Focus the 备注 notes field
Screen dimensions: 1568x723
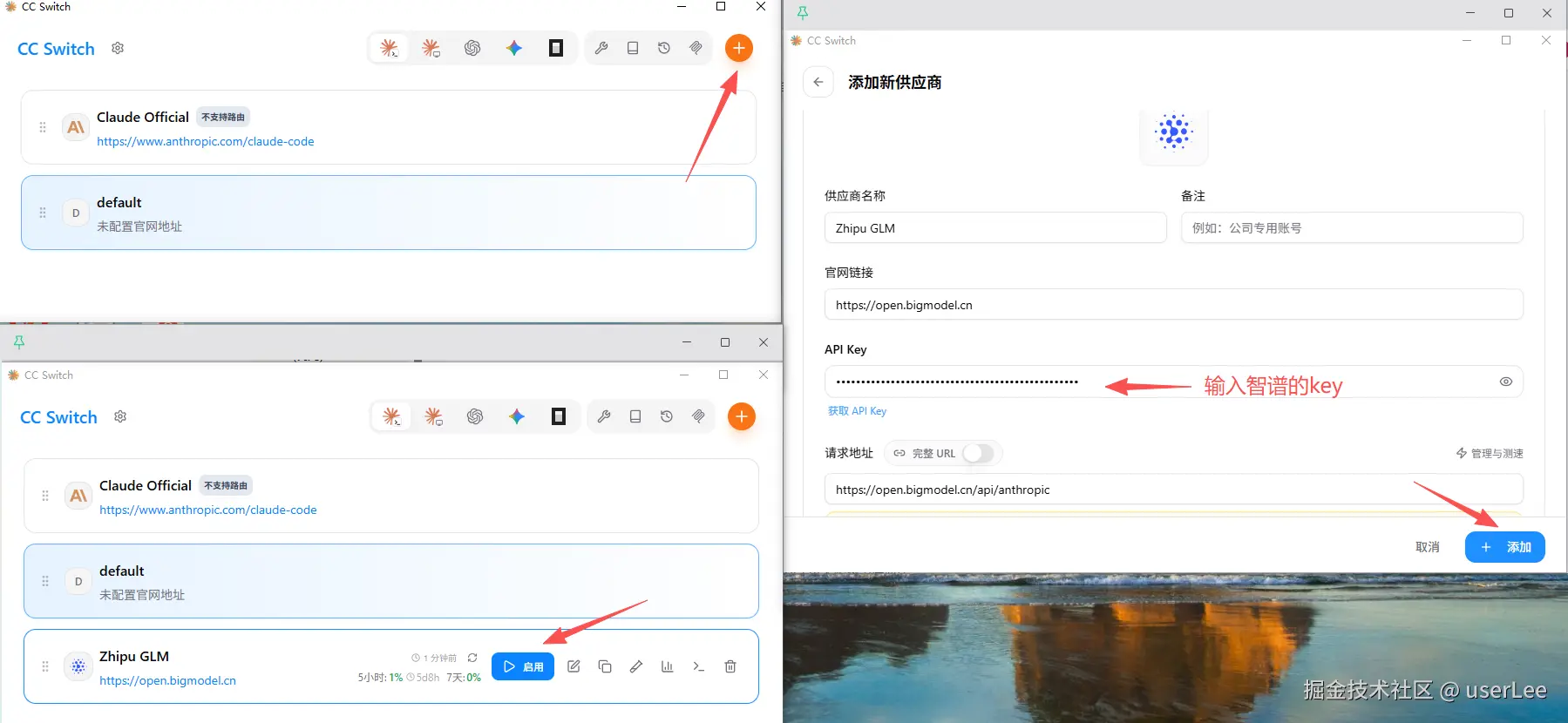(x=1352, y=228)
